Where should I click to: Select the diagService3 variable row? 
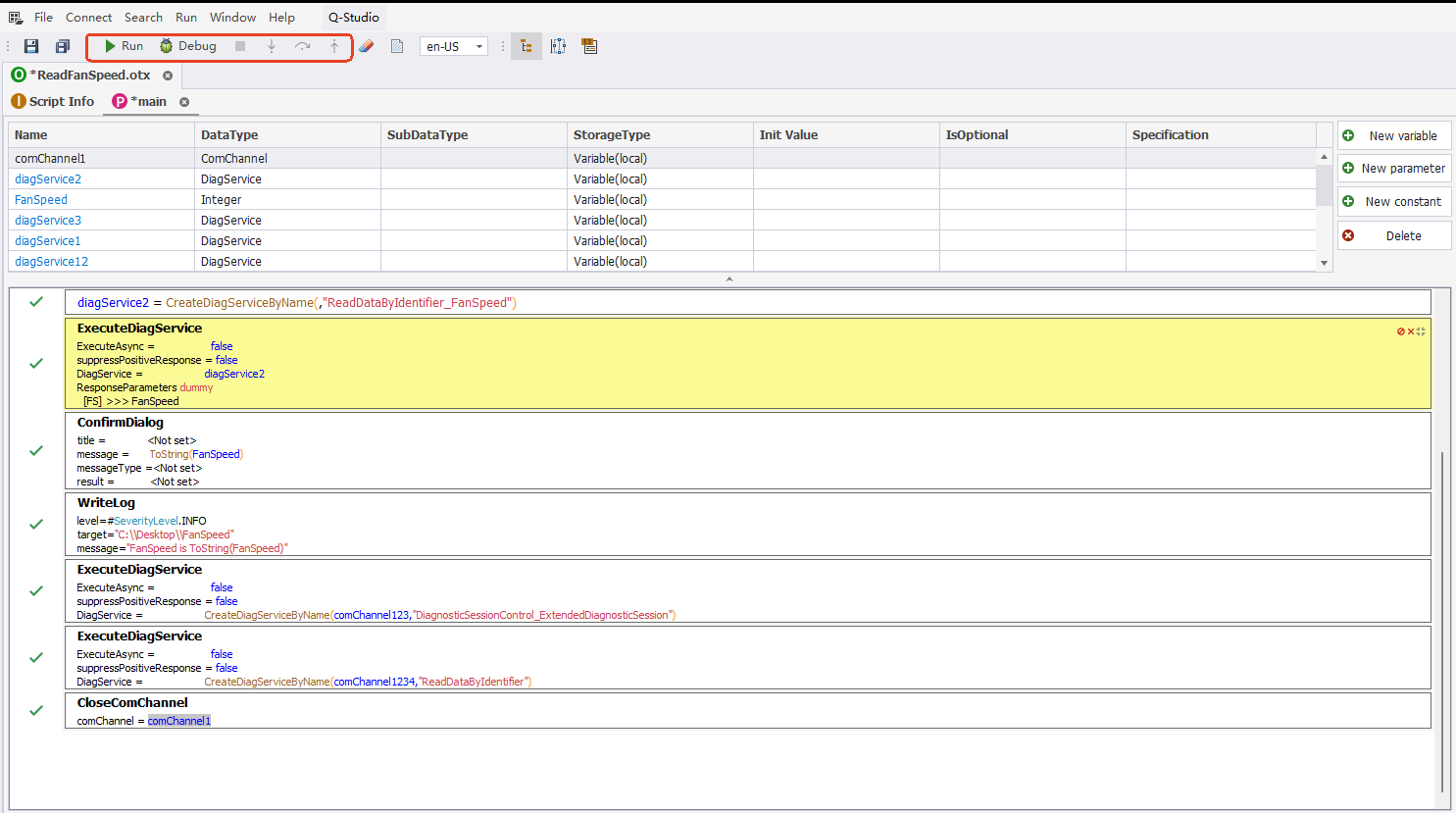[x=662, y=220]
